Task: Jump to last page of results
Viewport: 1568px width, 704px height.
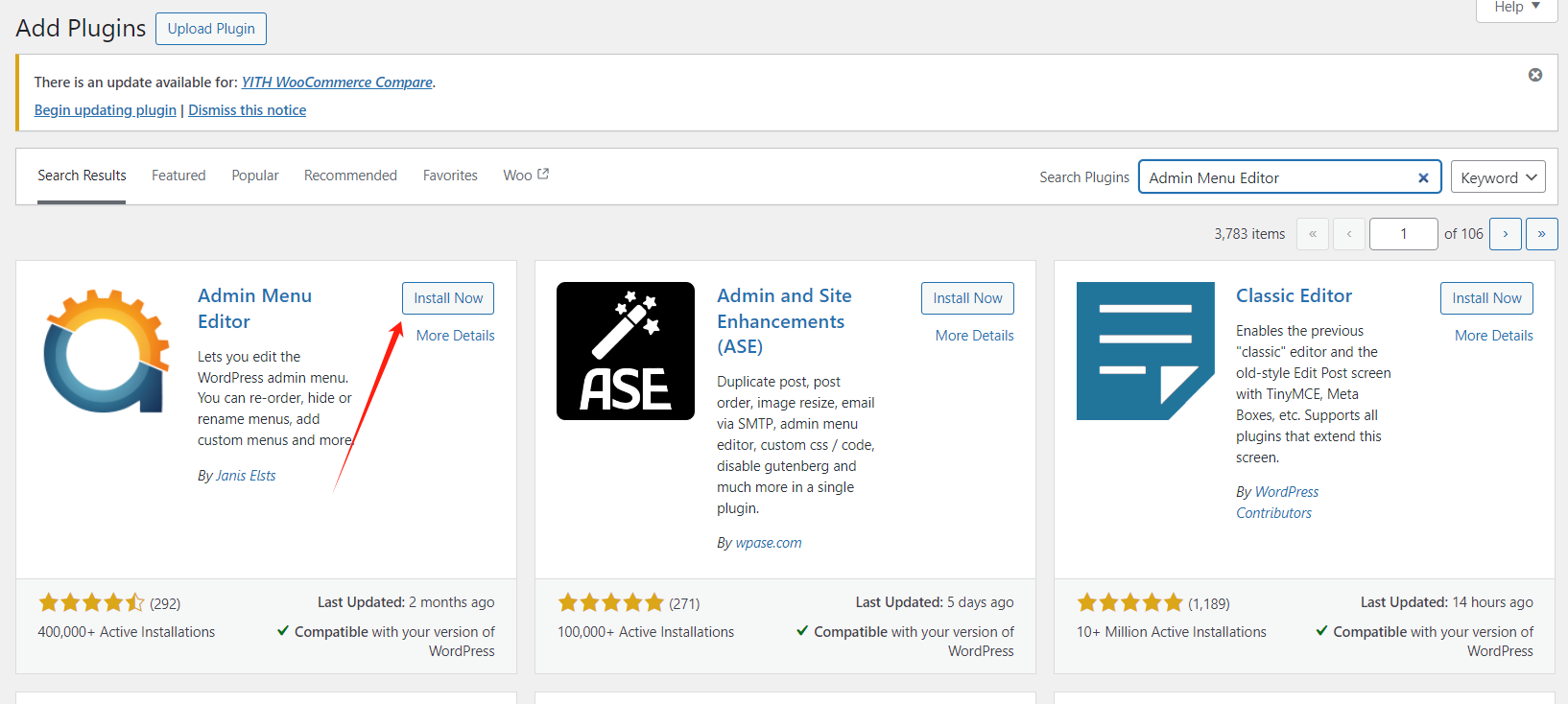Action: 1541,234
